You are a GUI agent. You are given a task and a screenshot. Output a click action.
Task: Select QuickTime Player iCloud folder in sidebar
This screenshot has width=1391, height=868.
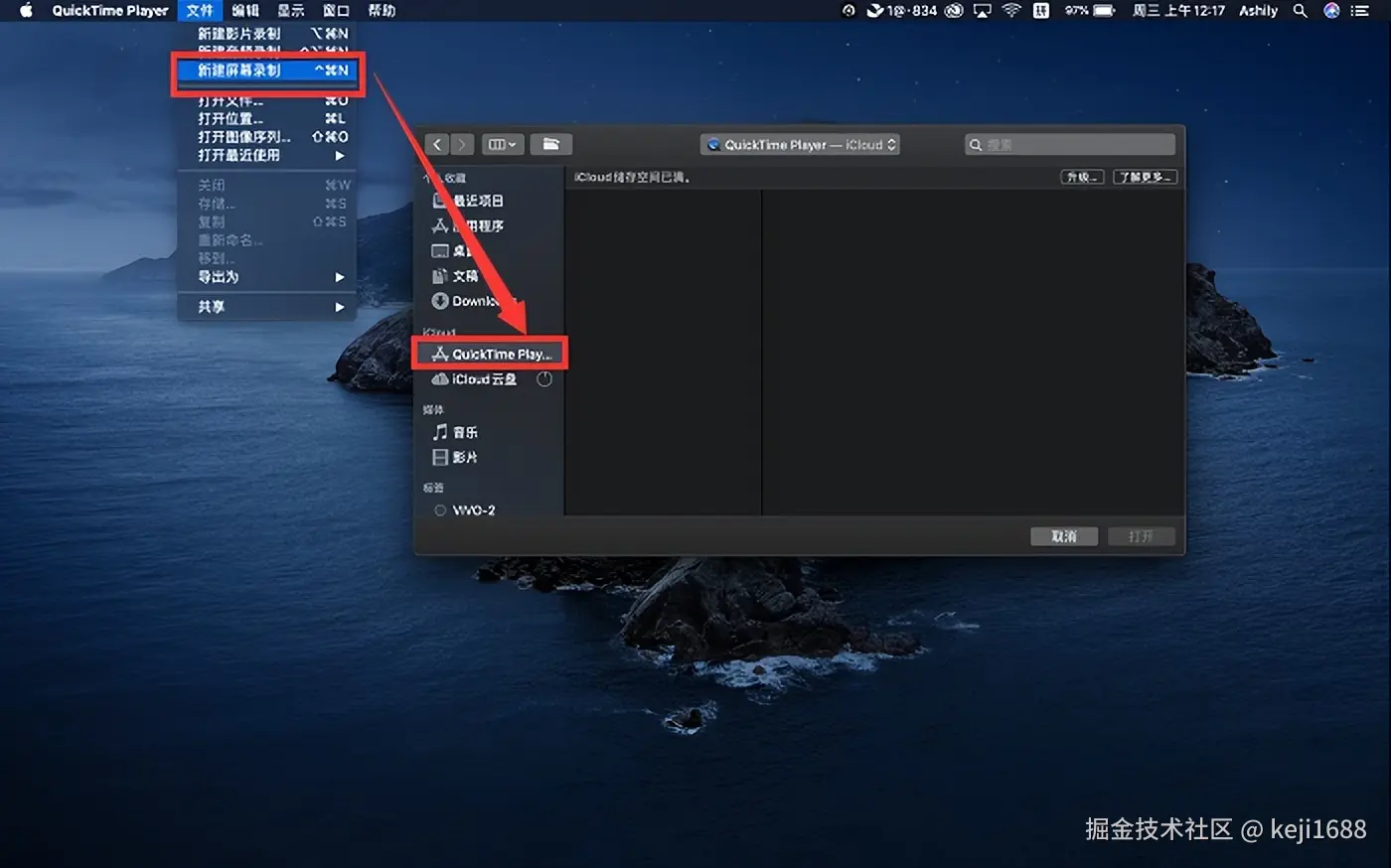pyautogui.click(x=490, y=354)
